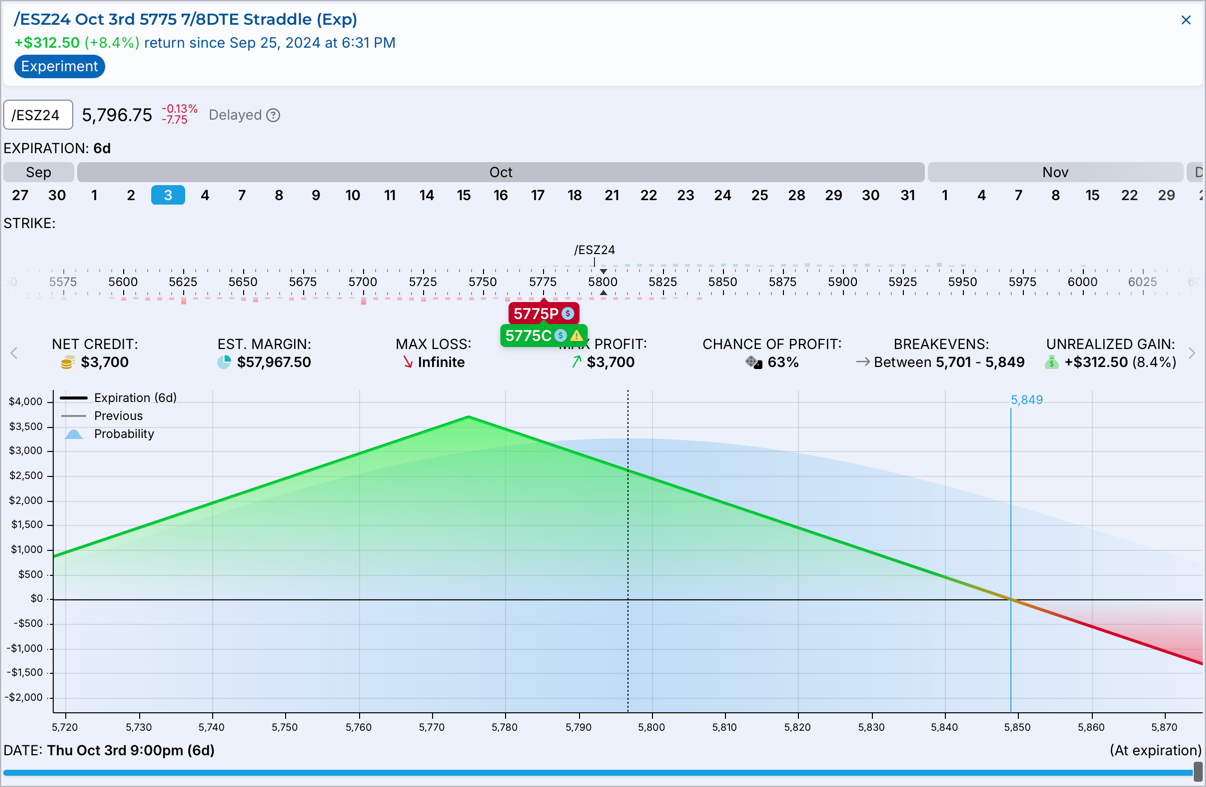Viewport: 1206px width, 787px height.
Task: Click the warning icon on 5775C tag
Action: [x=577, y=336]
